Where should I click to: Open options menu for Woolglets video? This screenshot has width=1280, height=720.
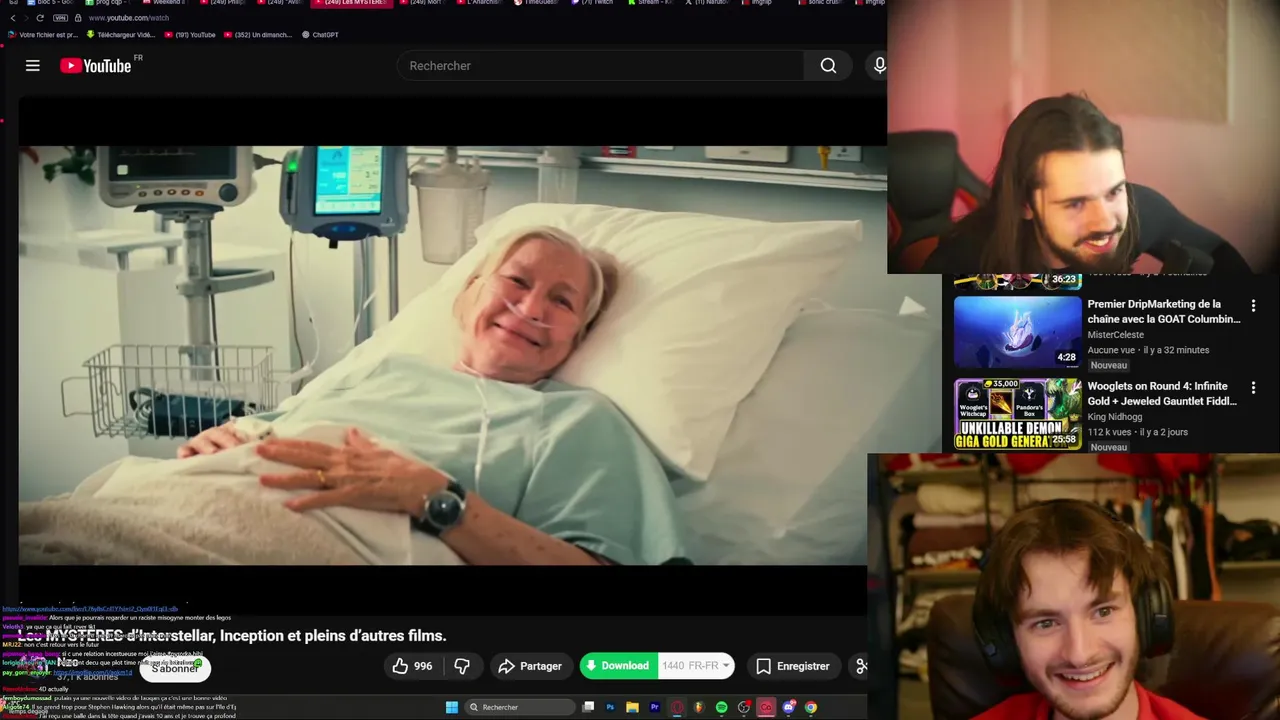pyautogui.click(x=1253, y=387)
